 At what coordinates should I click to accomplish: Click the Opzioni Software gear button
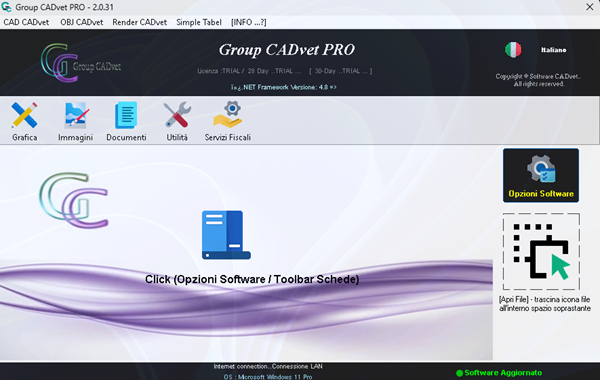pos(541,175)
